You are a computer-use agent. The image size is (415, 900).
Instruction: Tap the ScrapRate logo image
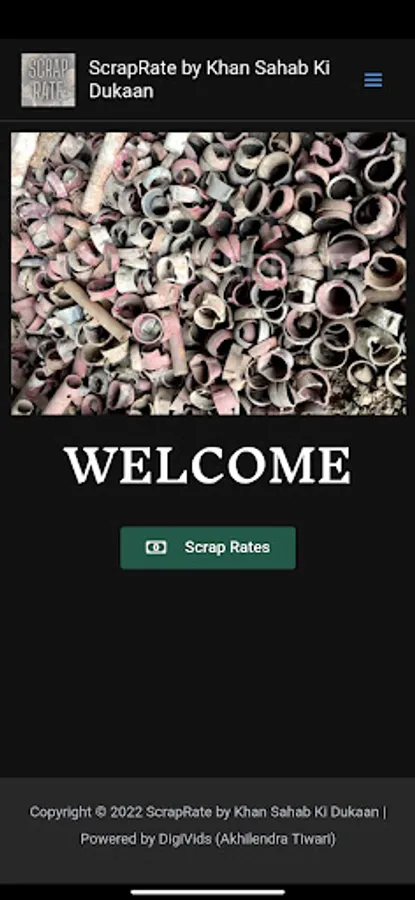48,80
